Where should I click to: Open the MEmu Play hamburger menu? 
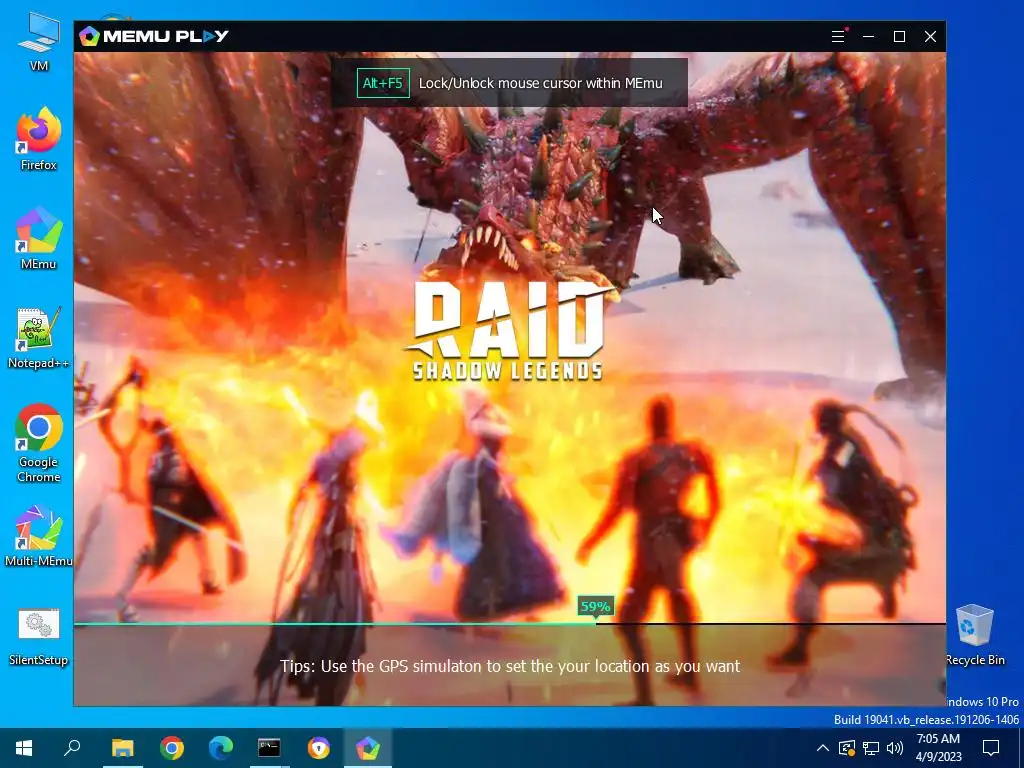click(x=838, y=37)
